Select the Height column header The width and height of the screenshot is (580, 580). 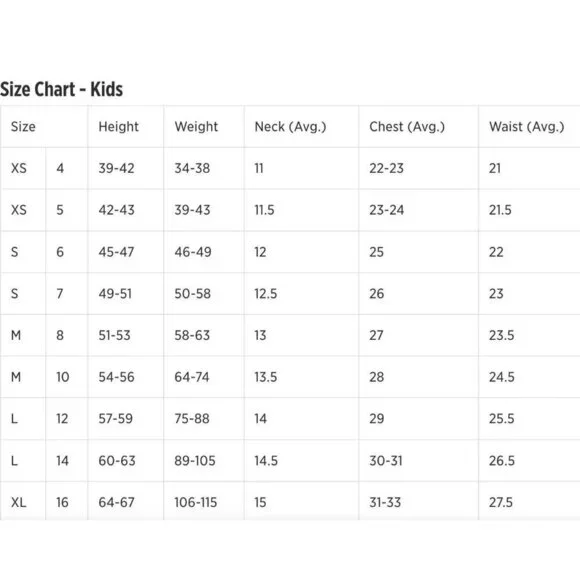(118, 127)
